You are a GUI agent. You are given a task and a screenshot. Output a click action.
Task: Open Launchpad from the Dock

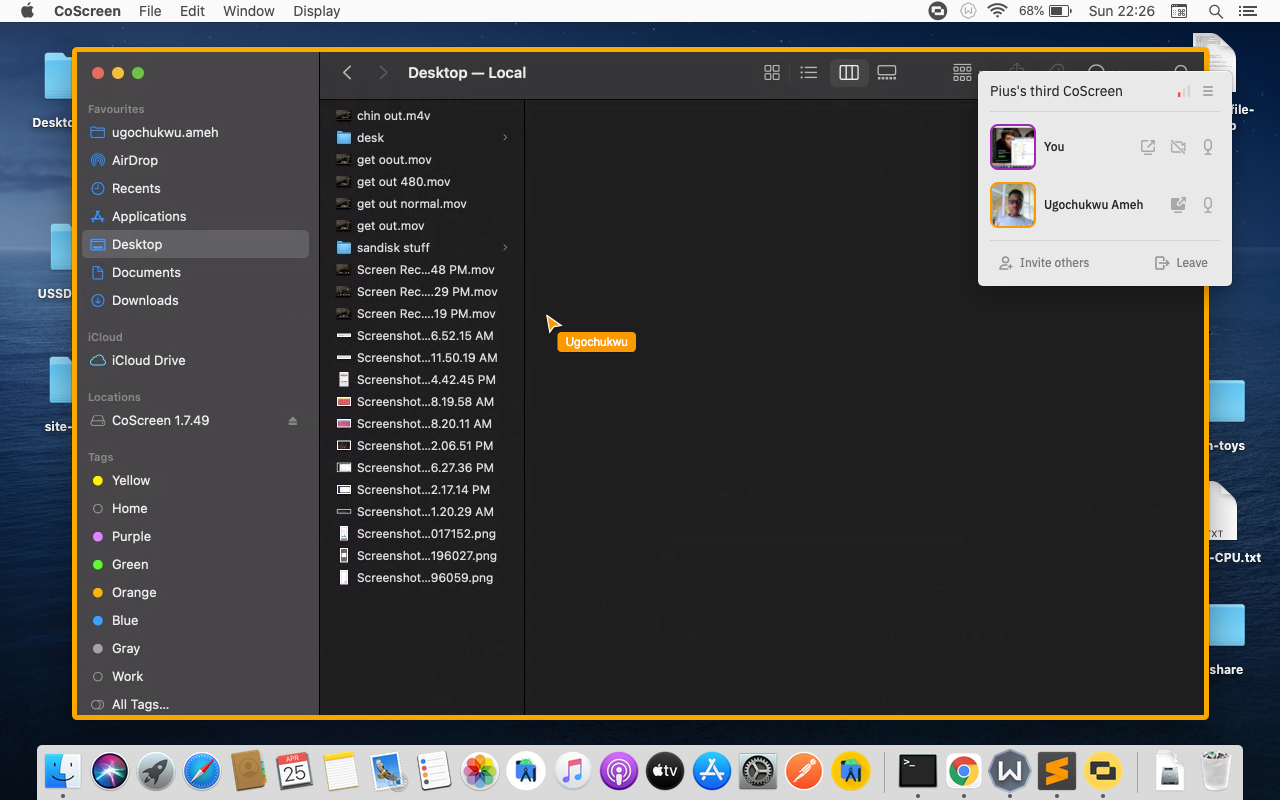tap(157, 771)
